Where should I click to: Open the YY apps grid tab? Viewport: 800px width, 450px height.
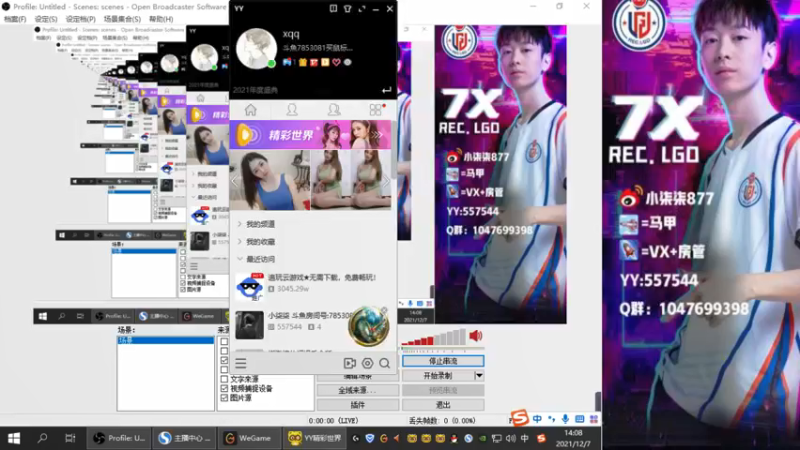[x=376, y=109]
